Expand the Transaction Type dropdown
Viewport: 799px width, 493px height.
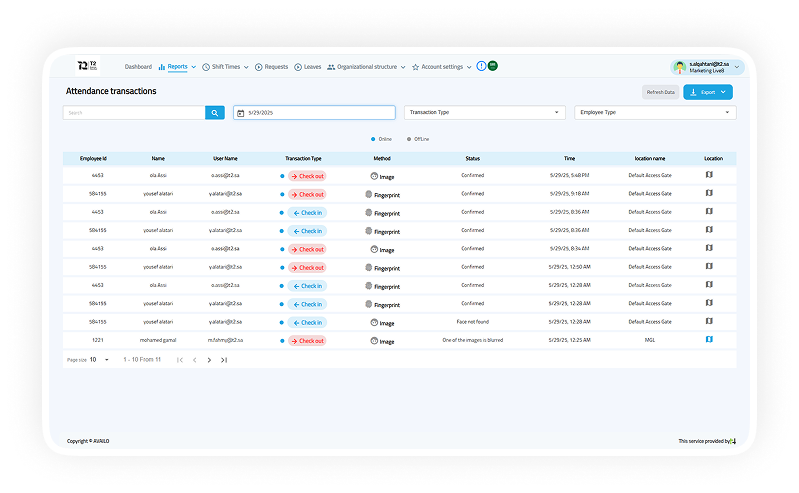(485, 113)
